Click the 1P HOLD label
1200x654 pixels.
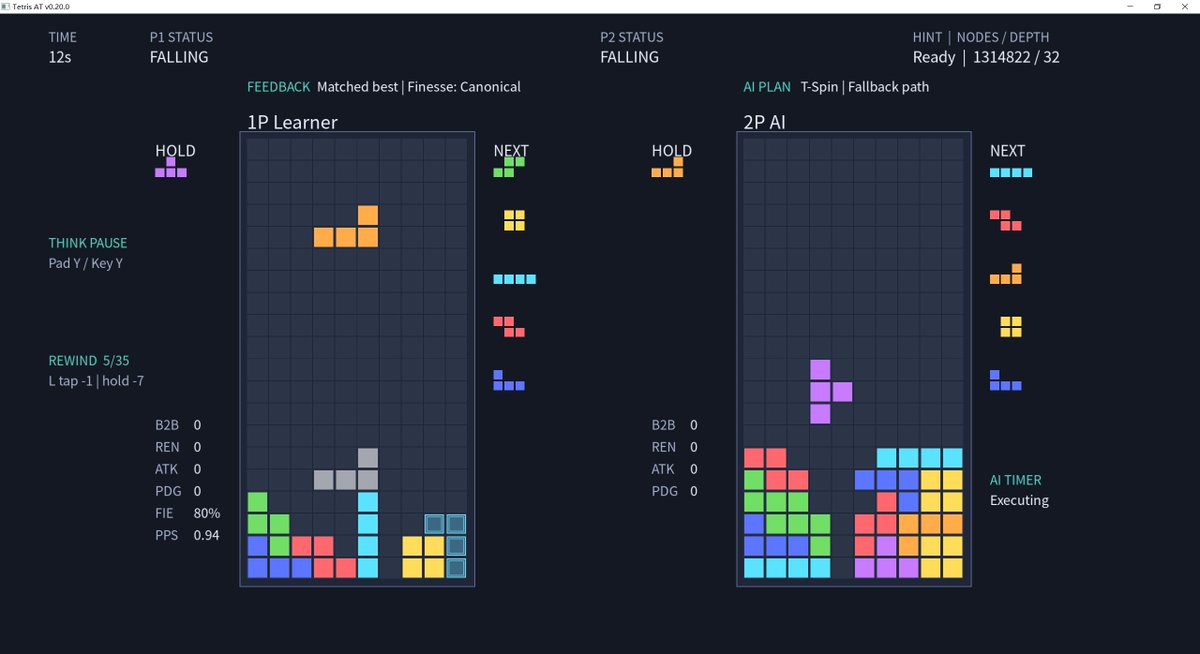175,151
